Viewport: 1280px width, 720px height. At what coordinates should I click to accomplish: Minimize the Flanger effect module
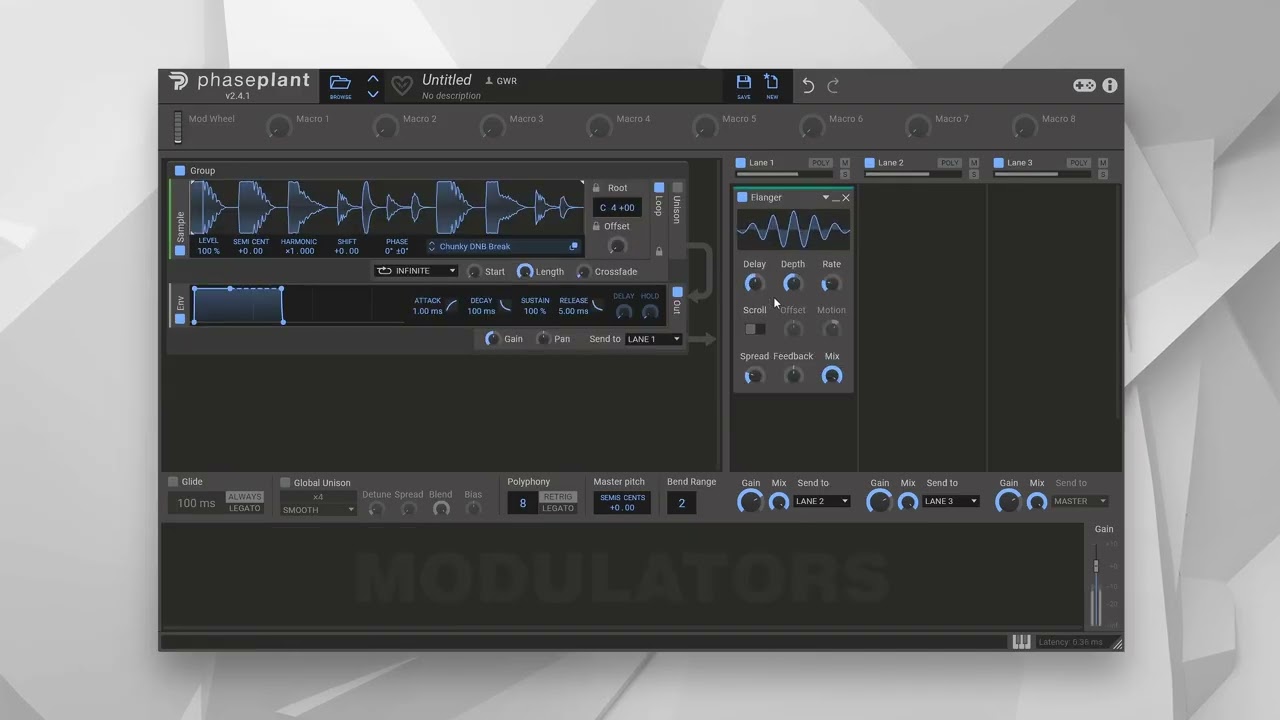click(836, 199)
